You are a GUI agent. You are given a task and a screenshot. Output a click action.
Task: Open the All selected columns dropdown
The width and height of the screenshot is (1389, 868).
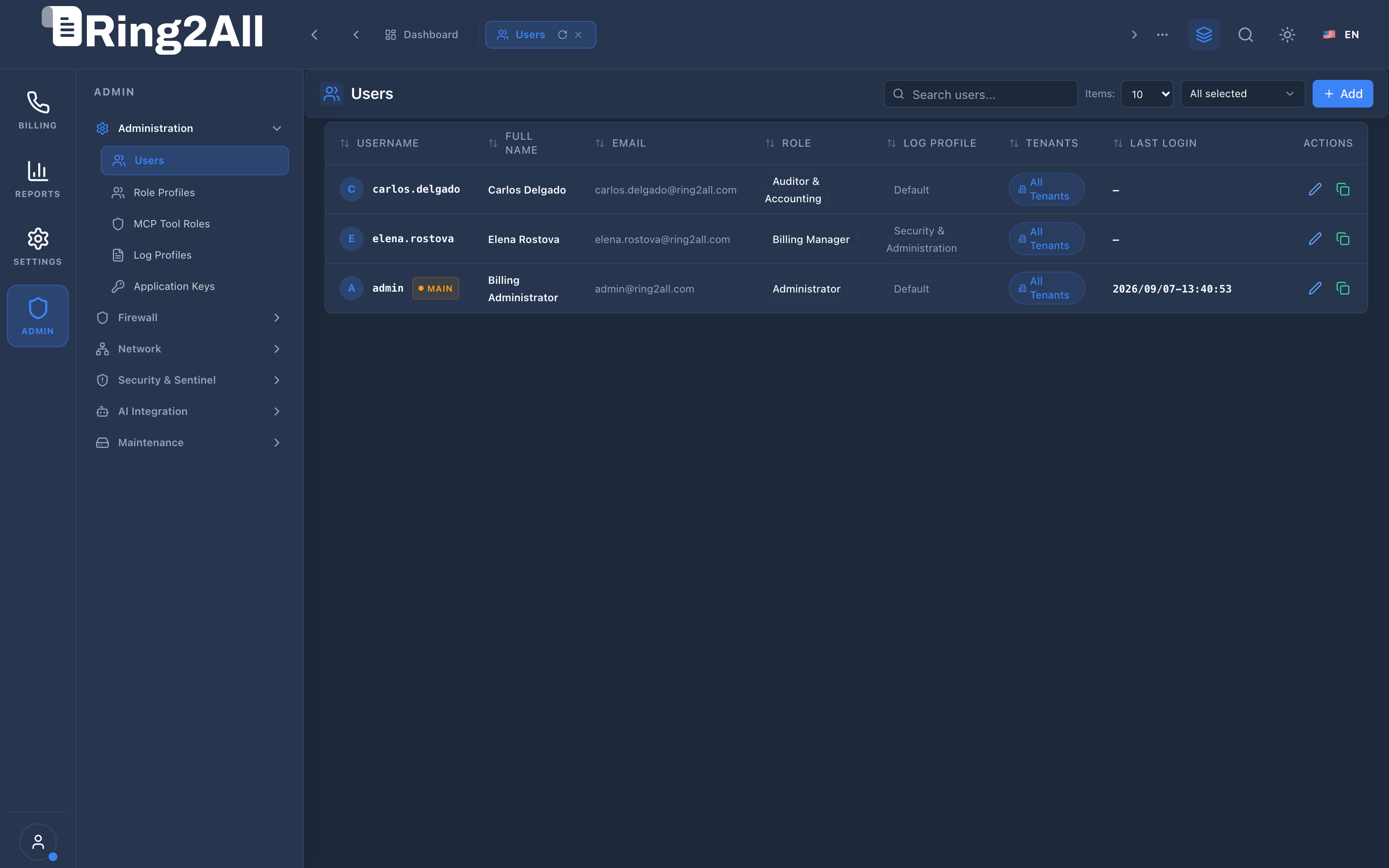tap(1243, 94)
